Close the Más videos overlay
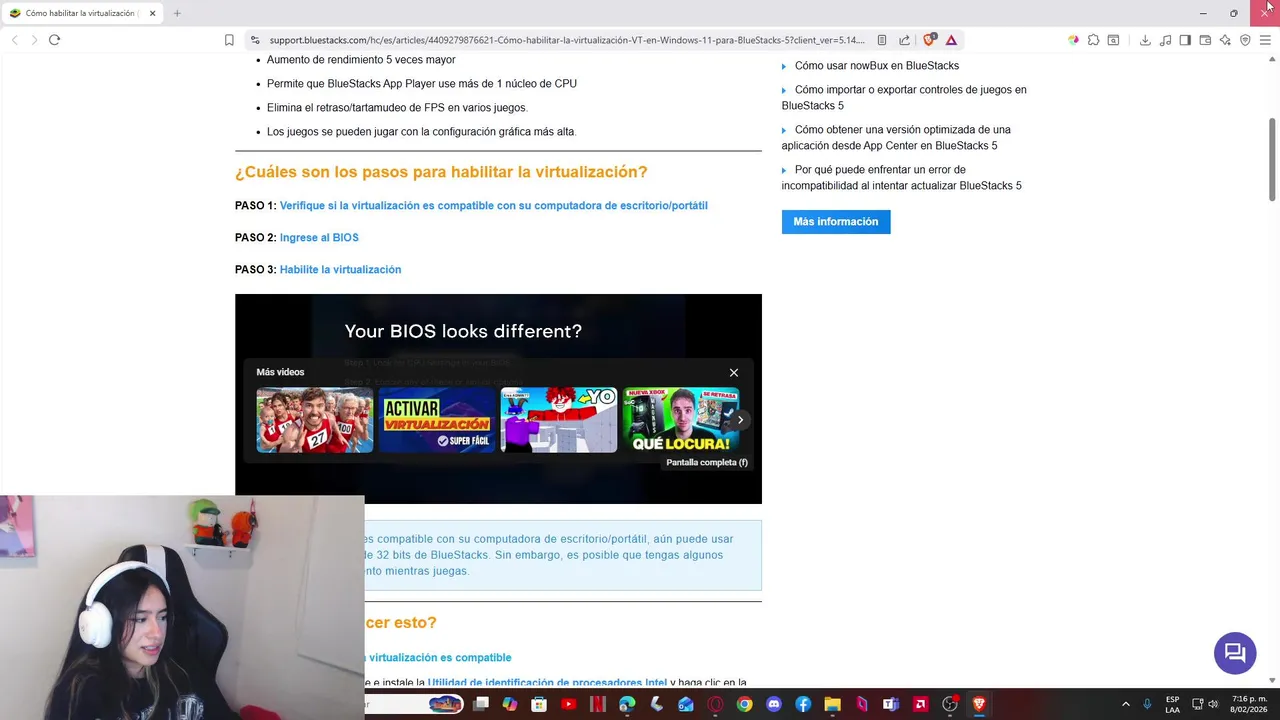Image resolution: width=1280 pixels, height=720 pixels. 734,372
